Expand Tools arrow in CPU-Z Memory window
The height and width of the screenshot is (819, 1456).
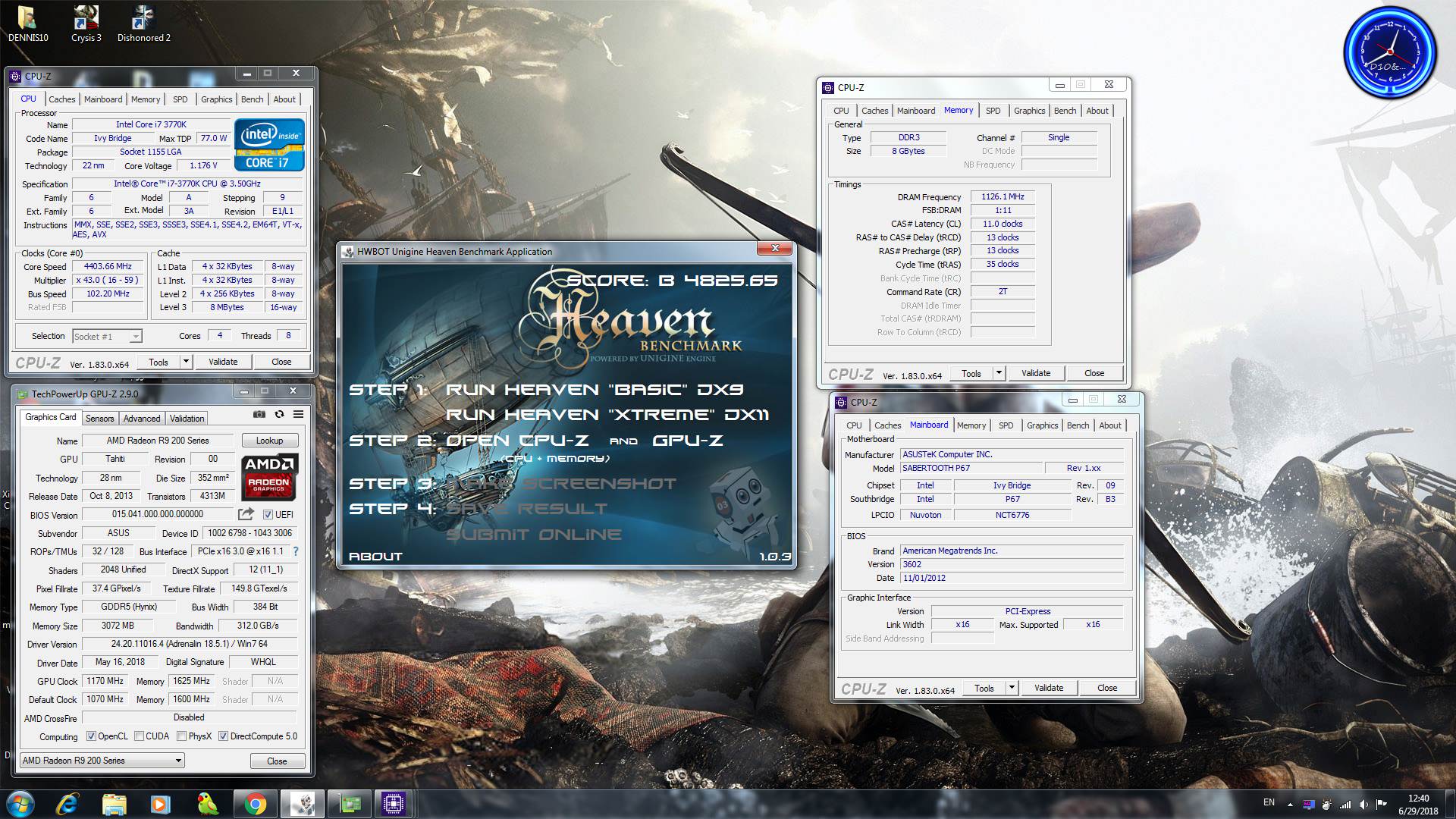[x=999, y=373]
